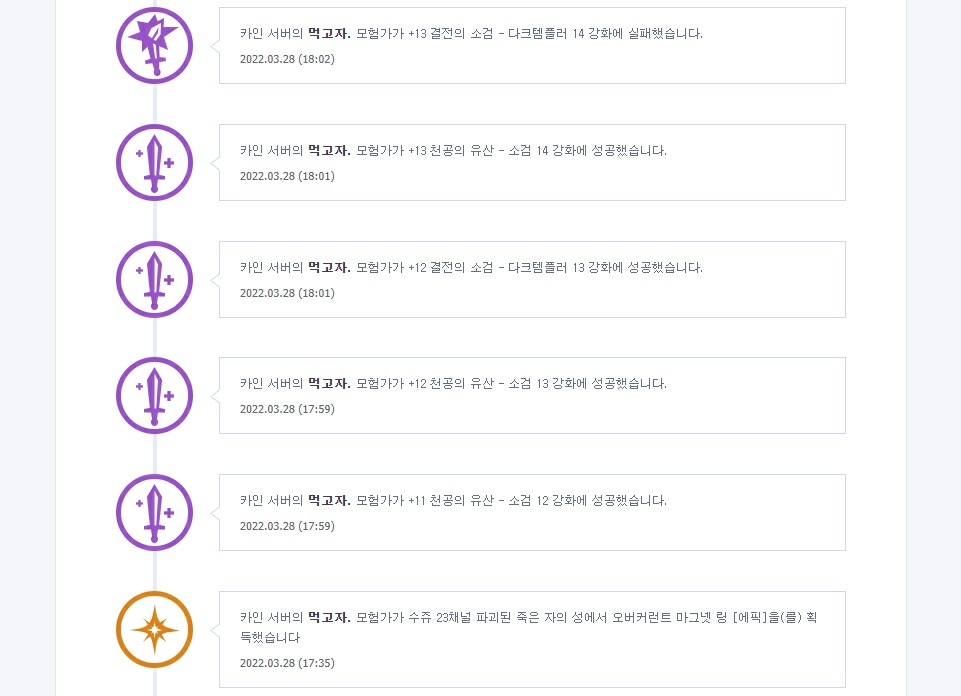Click the orange epic item star icon

coord(154,629)
